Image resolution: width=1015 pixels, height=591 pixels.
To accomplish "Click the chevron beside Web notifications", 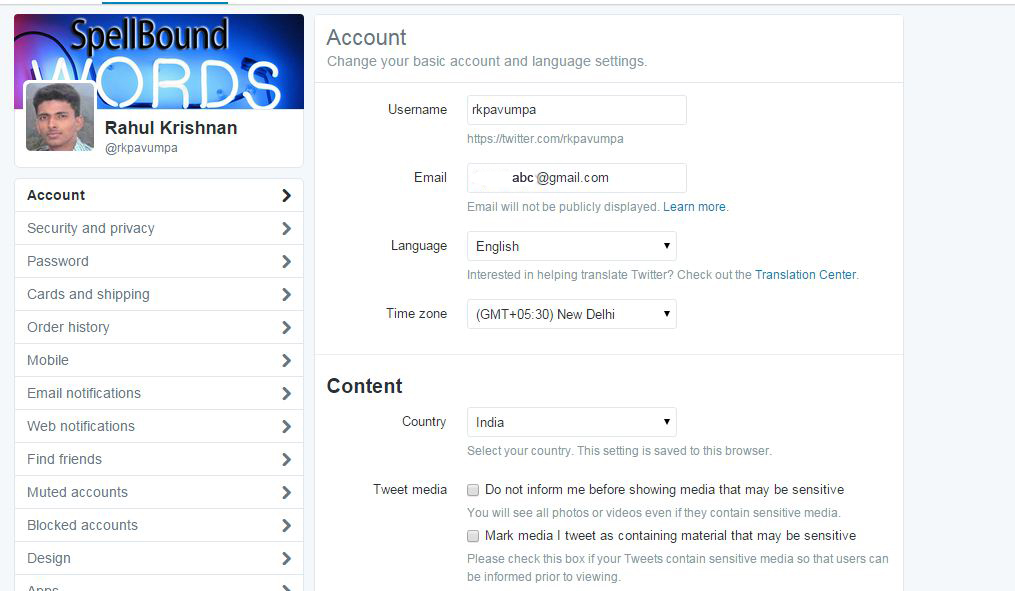I will tap(286, 427).
